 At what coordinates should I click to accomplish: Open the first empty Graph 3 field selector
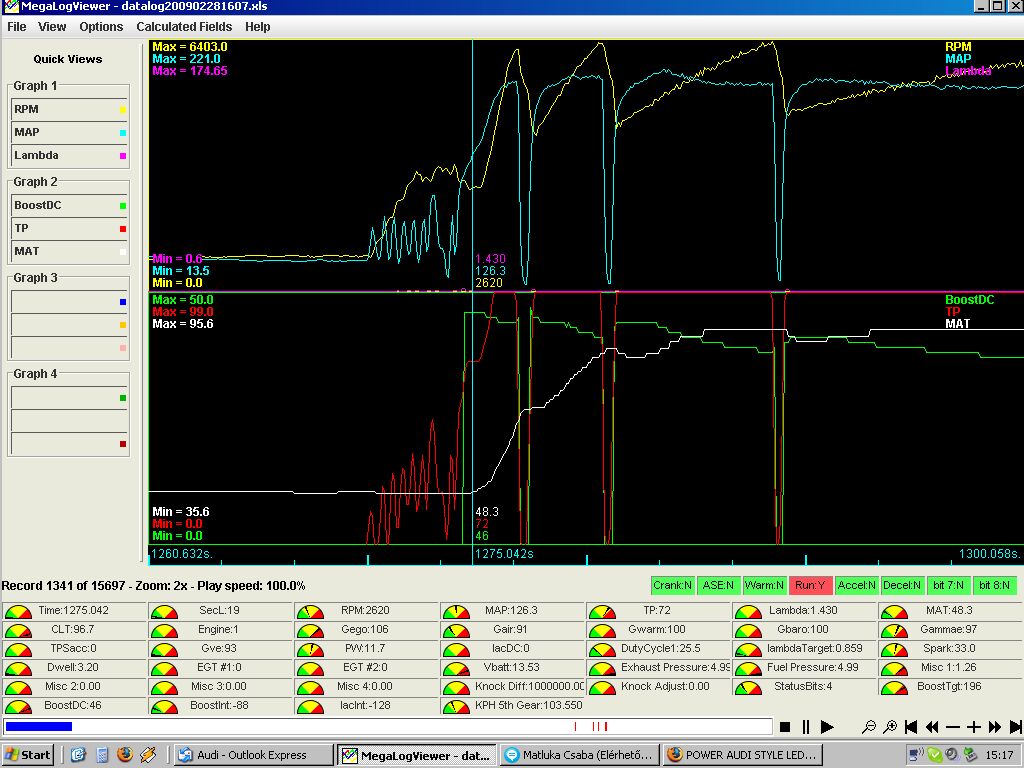(x=69, y=301)
